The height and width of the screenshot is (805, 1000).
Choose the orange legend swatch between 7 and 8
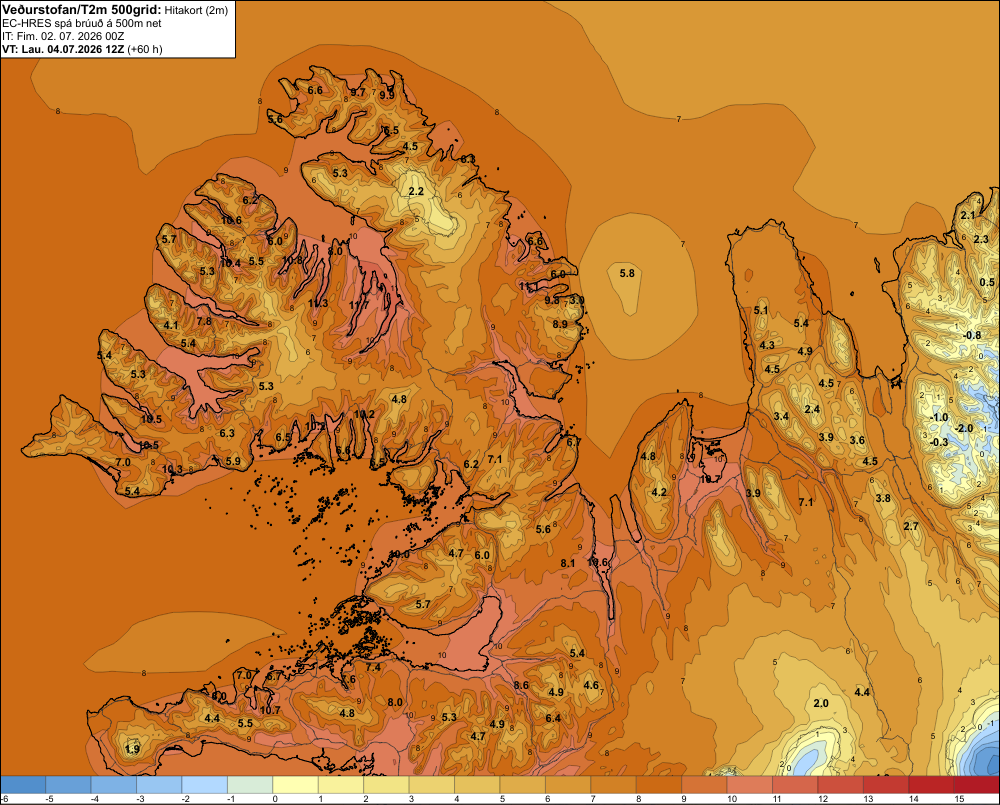point(613,785)
